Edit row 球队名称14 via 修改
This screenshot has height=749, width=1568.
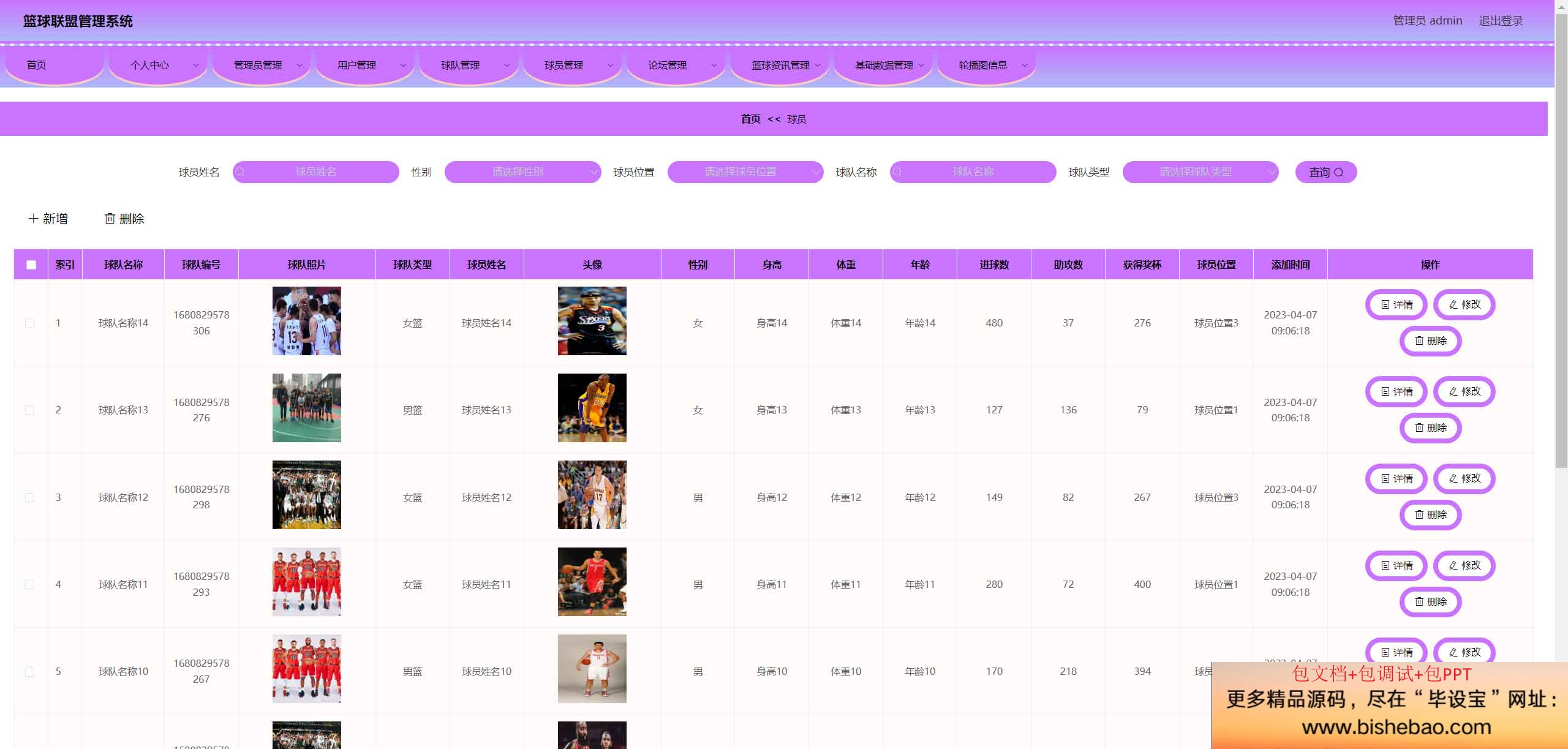[x=1464, y=304]
